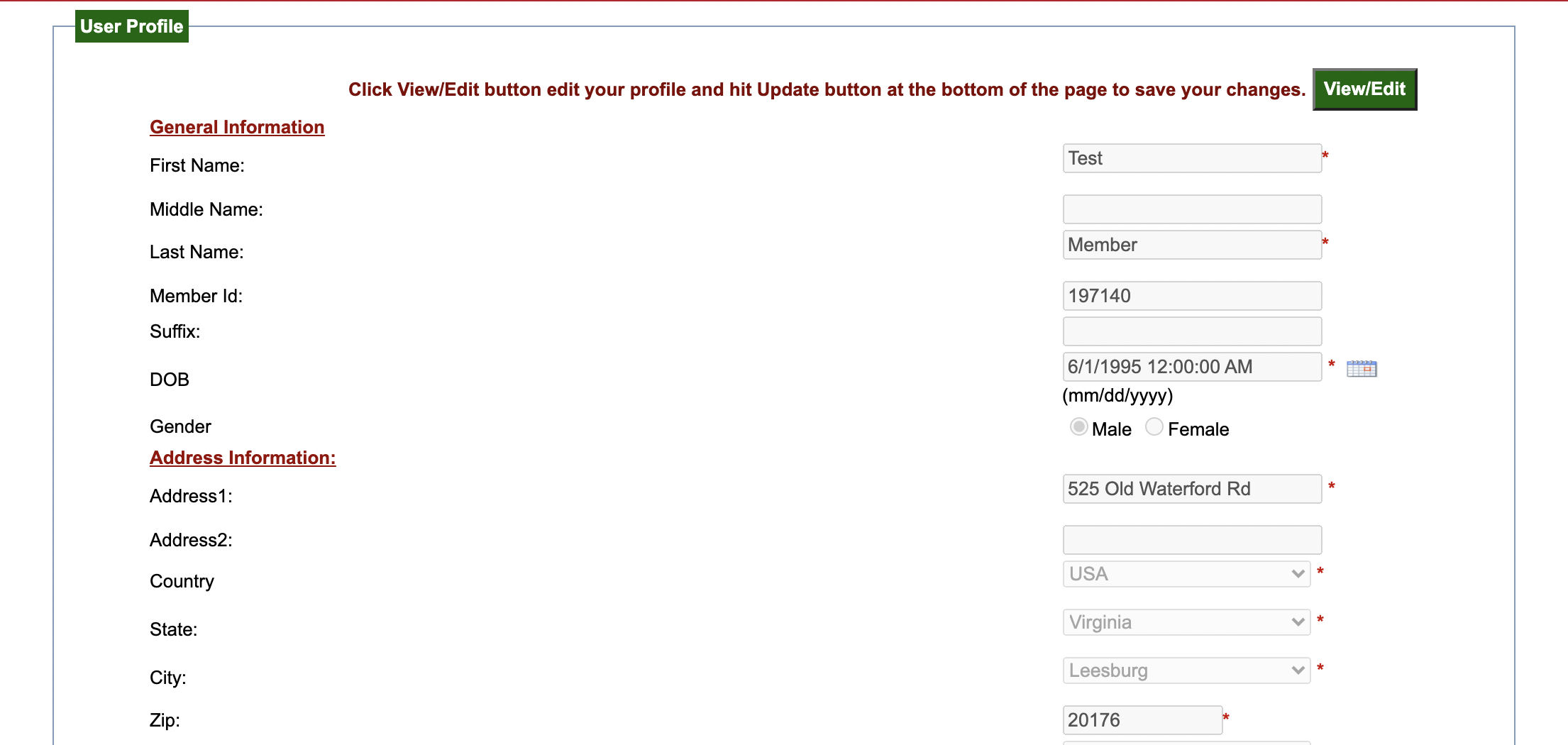Open the City dropdown showing Leesburg
Viewport: 1568px width, 745px height.
[x=1186, y=670]
